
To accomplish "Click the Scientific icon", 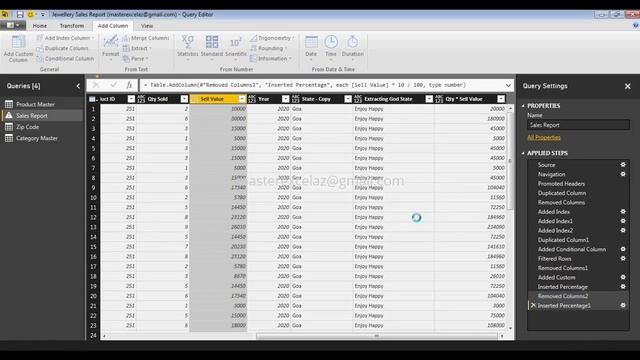I will [x=236, y=42].
